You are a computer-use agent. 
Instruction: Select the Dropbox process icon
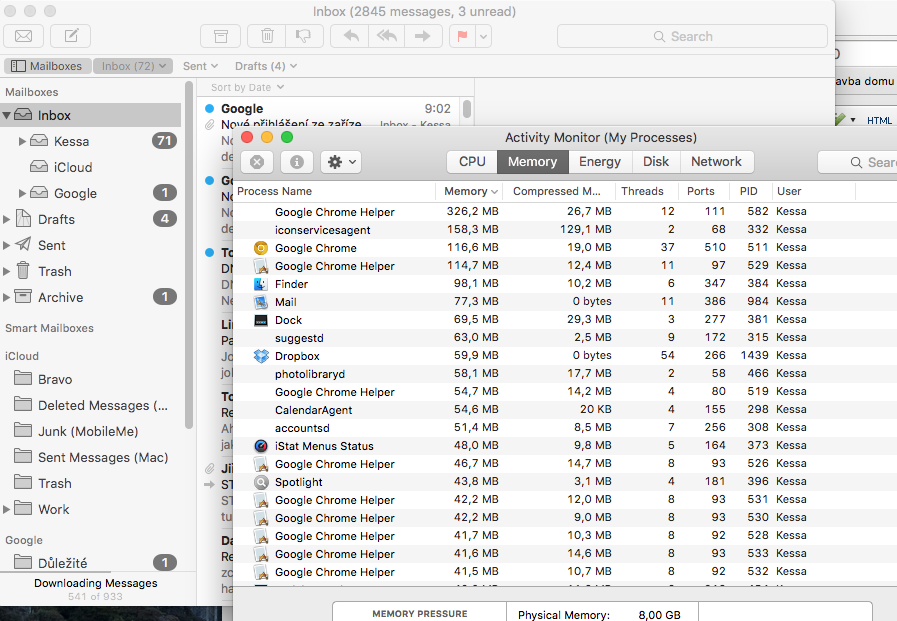[261, 356]
